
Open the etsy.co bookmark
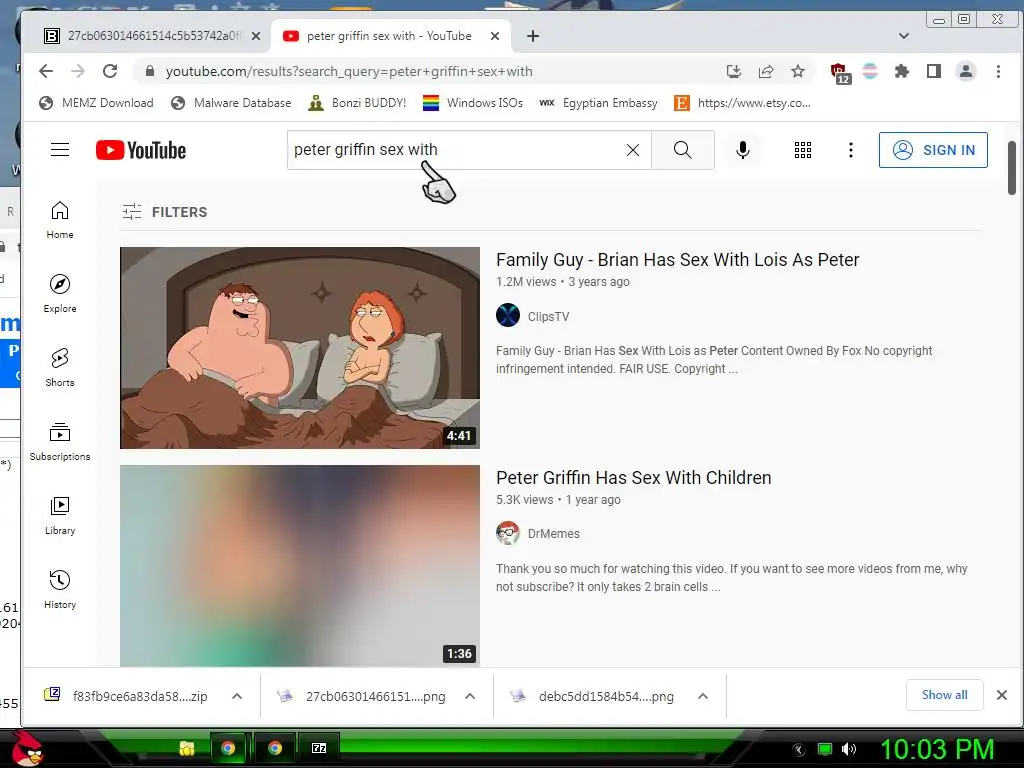click(743, 103)
